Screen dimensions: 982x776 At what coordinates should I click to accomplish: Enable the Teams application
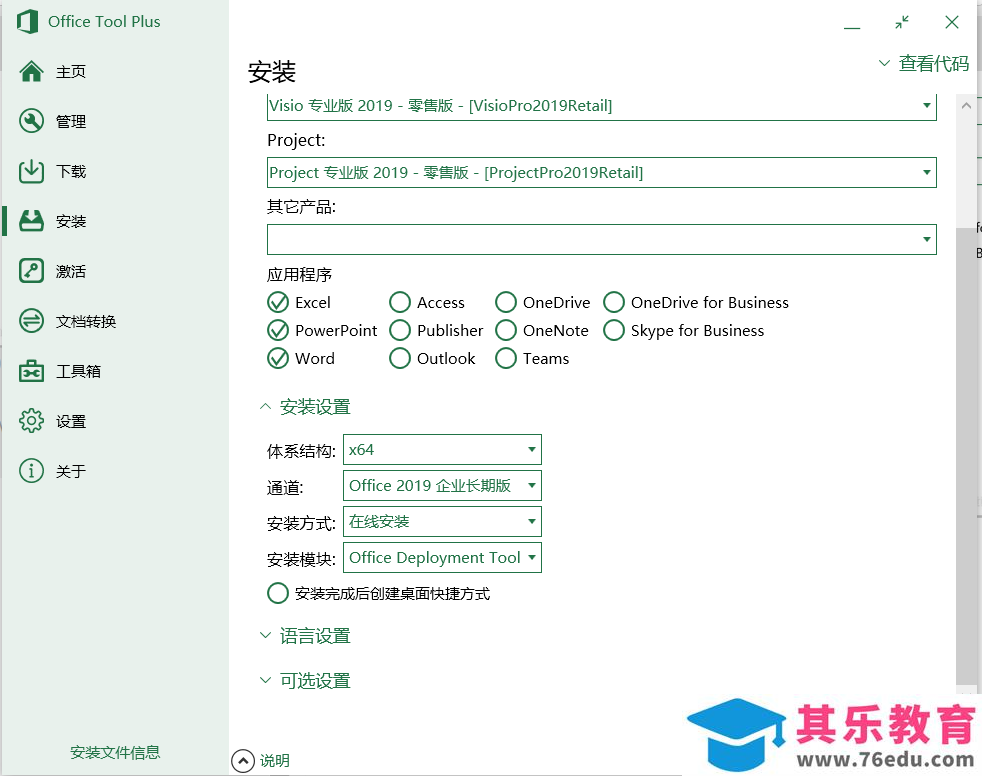click(x=506, y=358)
